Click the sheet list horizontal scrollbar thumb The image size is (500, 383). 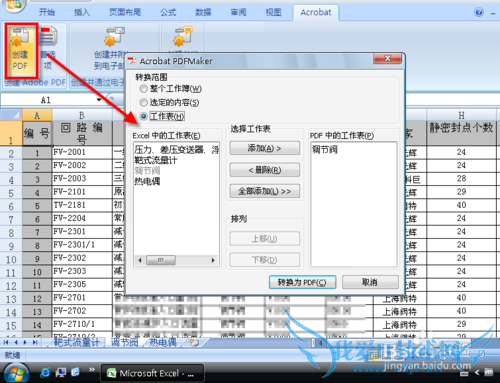point(161,260)
